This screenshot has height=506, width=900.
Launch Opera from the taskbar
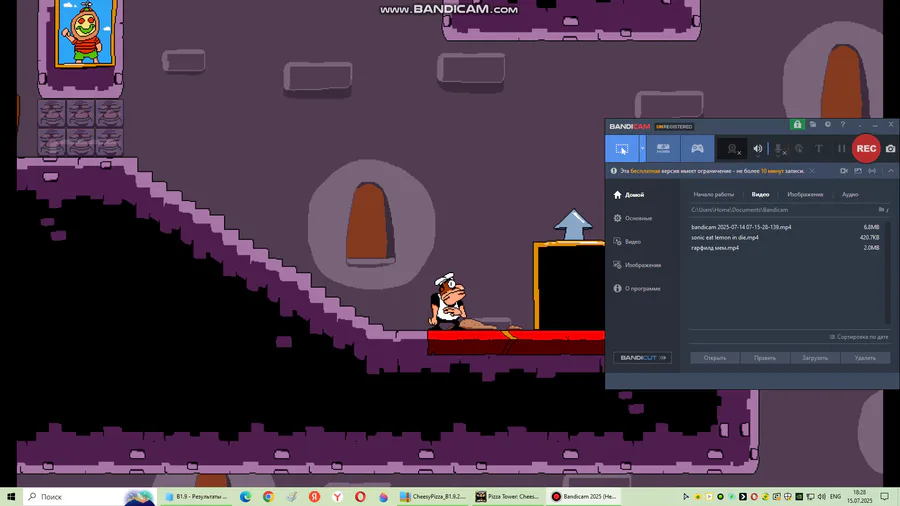[360, 497]
